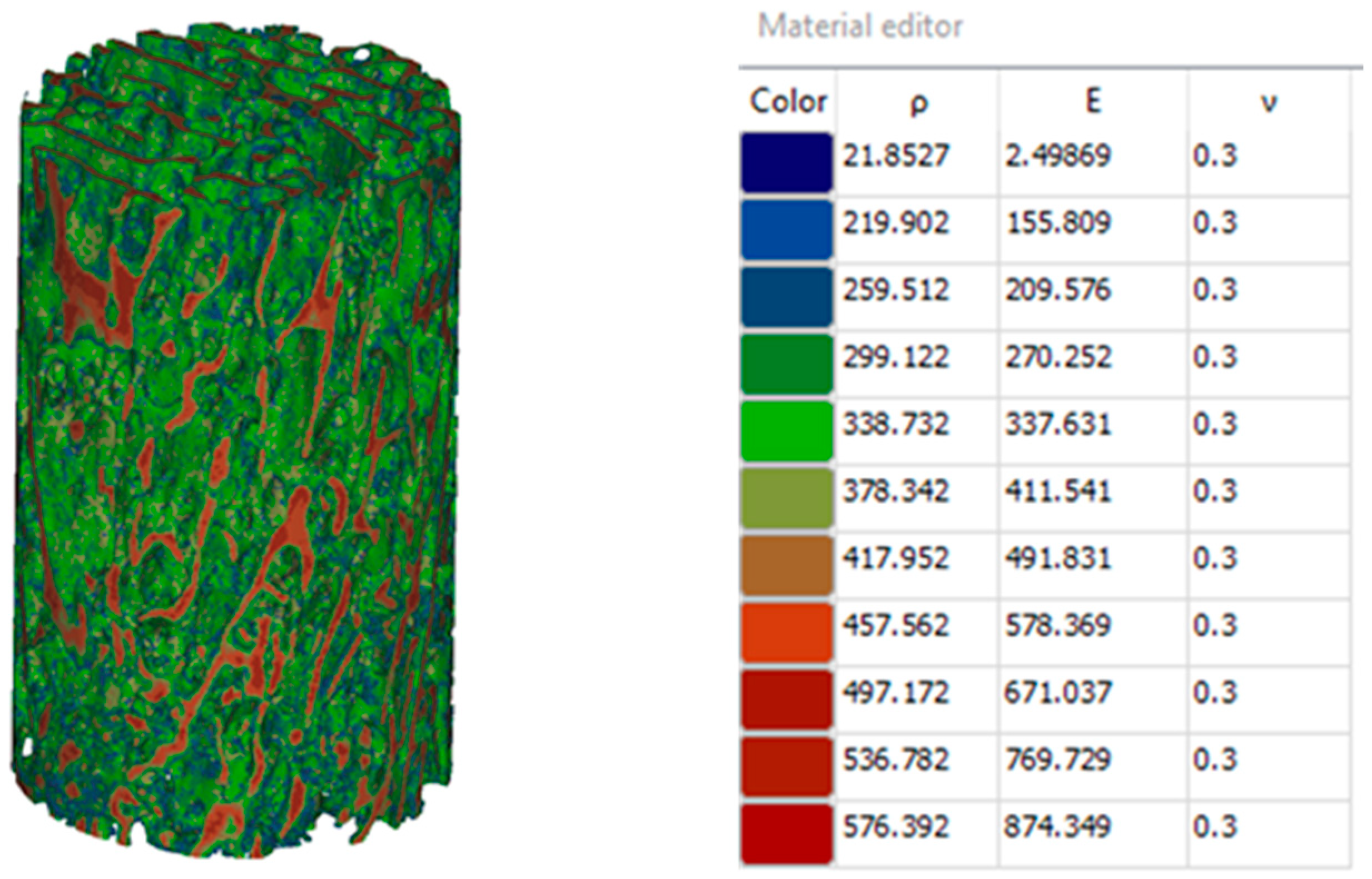
Task: Edit the density value 21.8527
Action: [896, 156]
